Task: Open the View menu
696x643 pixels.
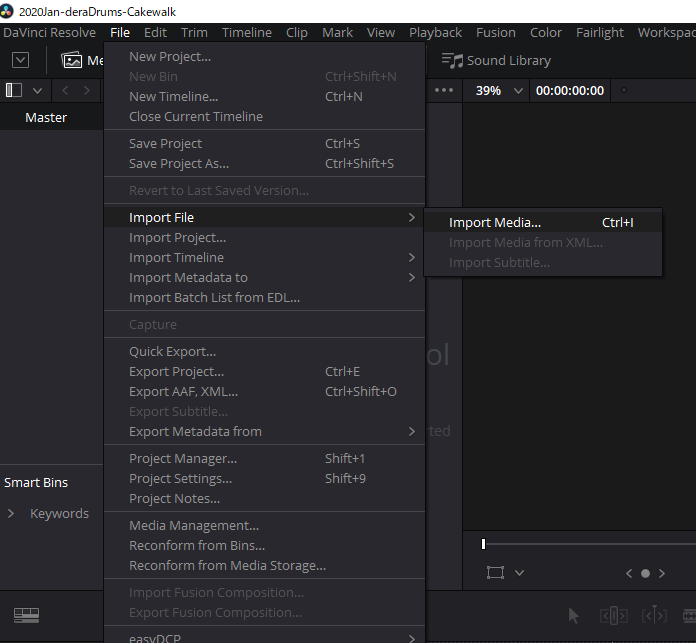Action: (x=381, y=32)
